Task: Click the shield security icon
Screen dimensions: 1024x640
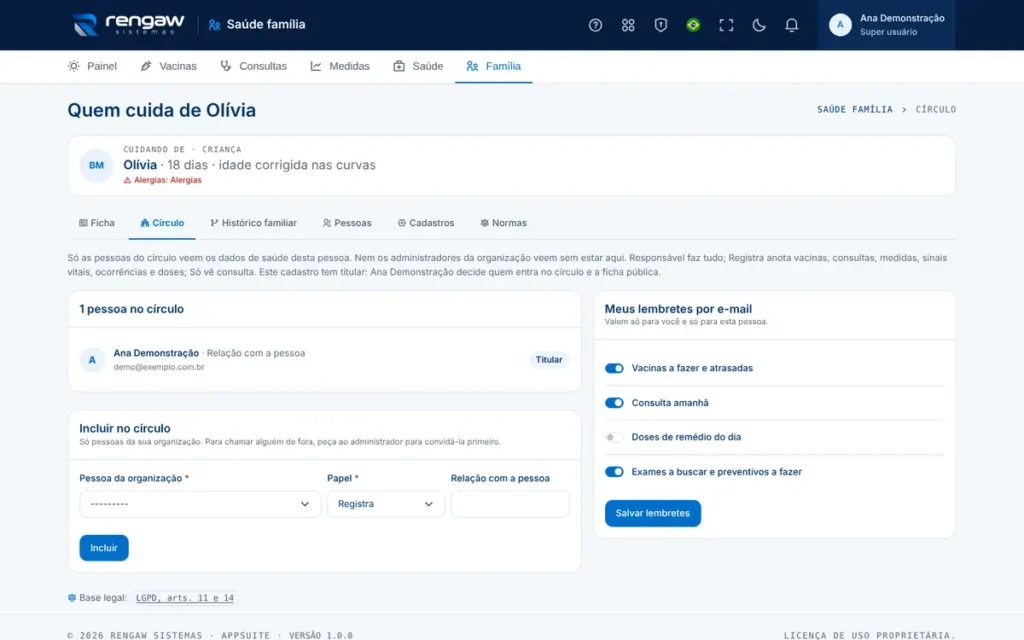Action: point(660,25)
